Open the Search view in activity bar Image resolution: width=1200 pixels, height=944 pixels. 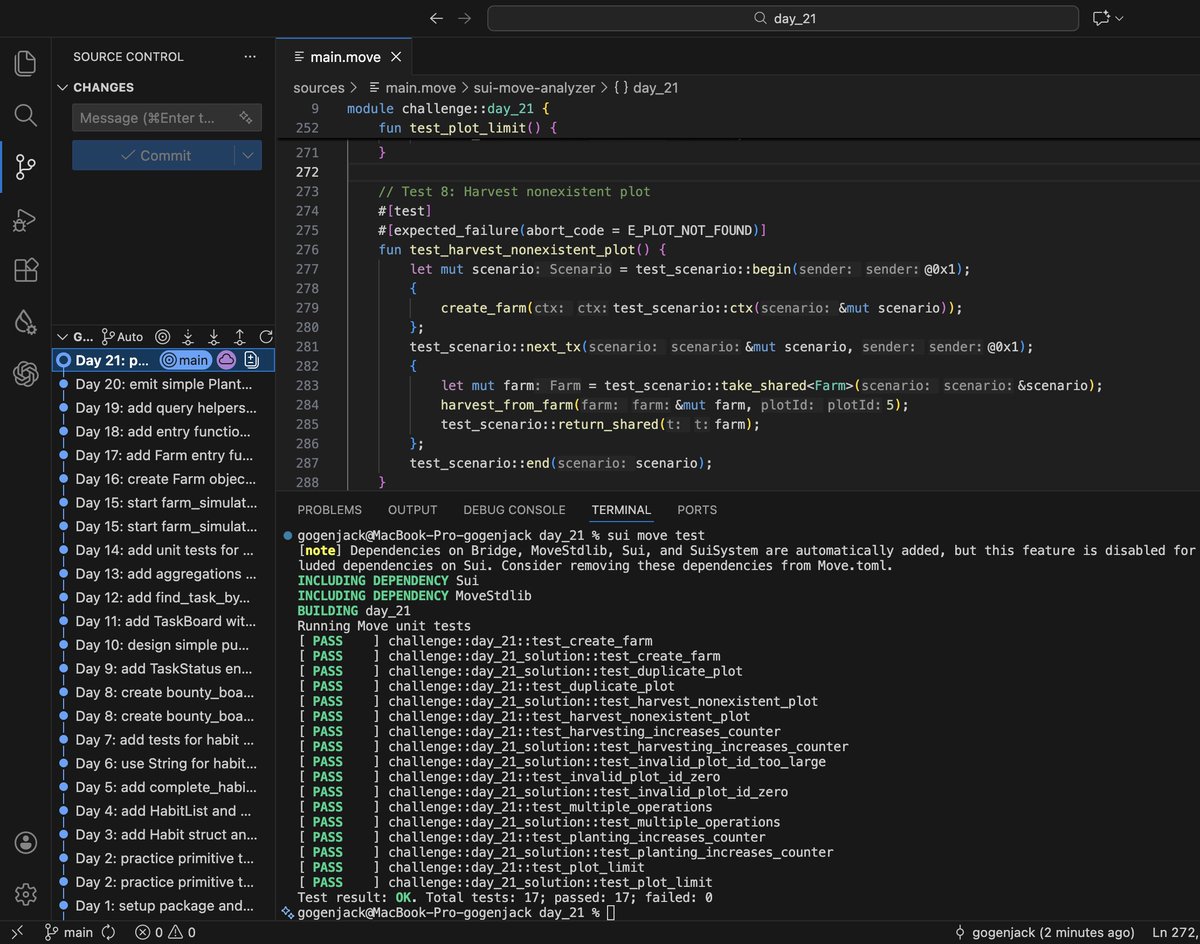click(x=26, y=115)
